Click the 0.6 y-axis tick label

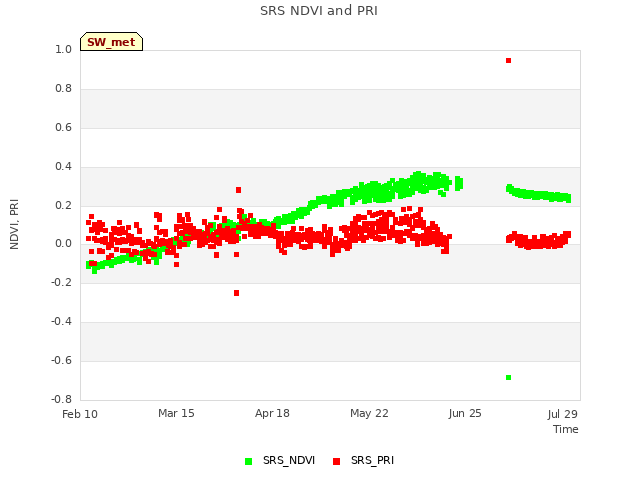(x=63, y=127)
